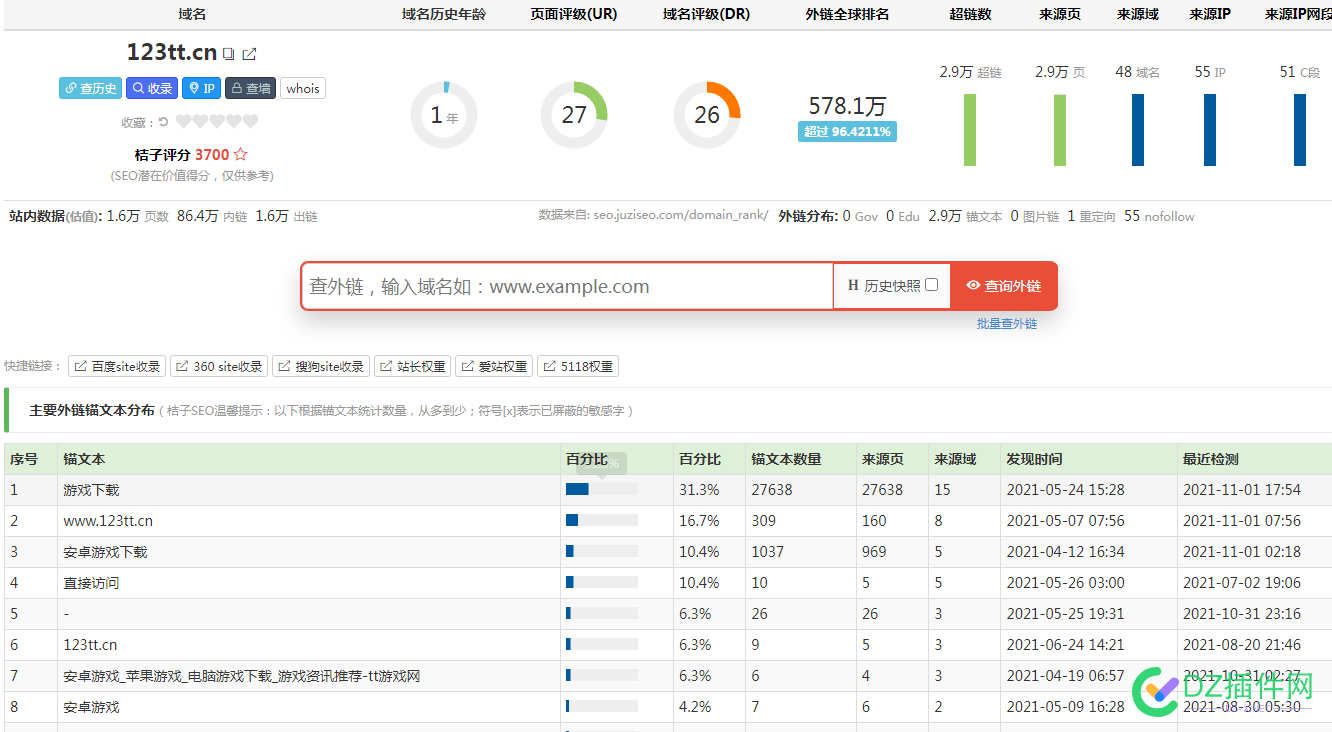Click the 578.1万 global rank value
This screenshot has width=1332, height=732.
click(847, 106)
